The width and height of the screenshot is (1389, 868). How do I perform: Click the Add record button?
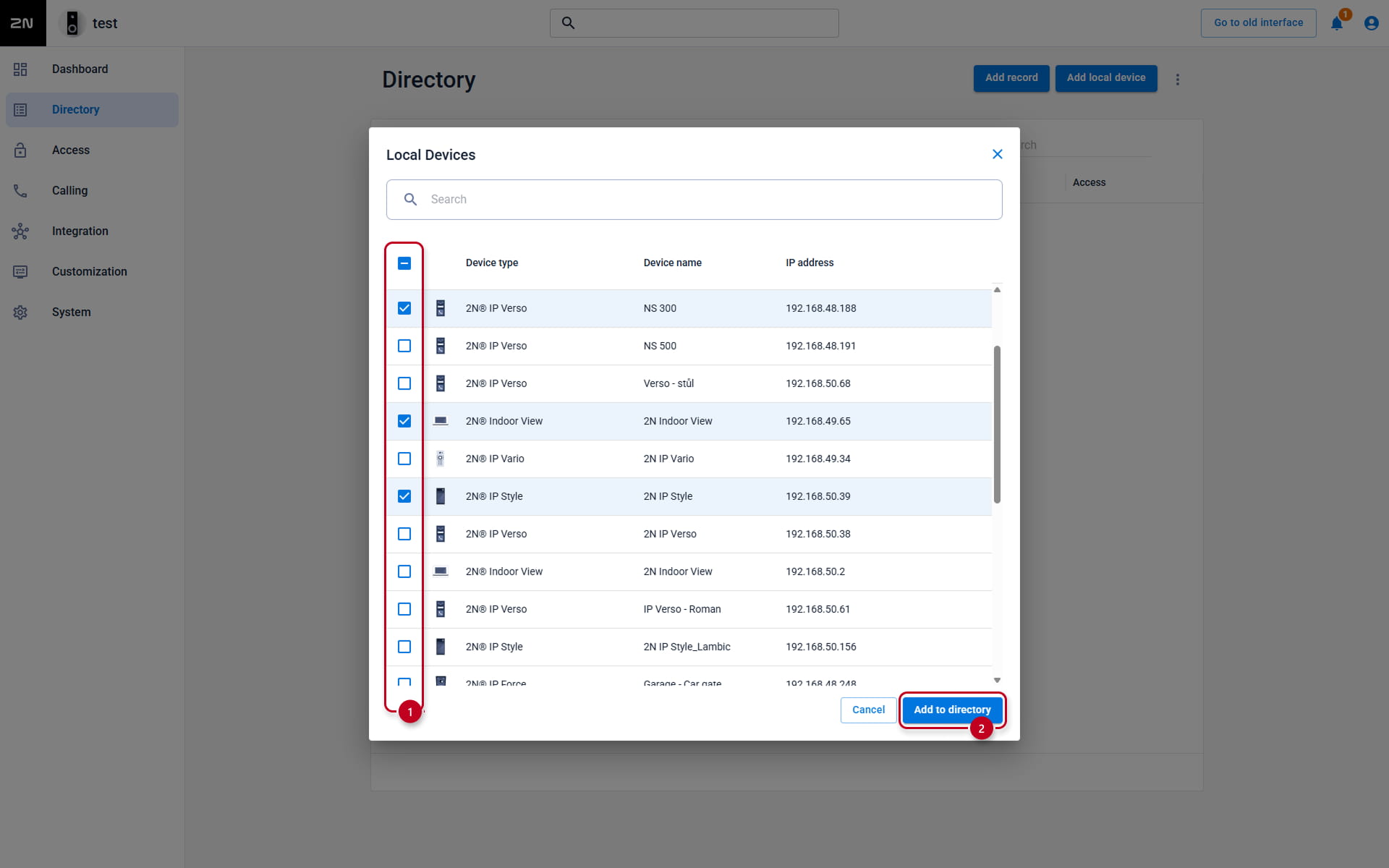coord(1011,78)
